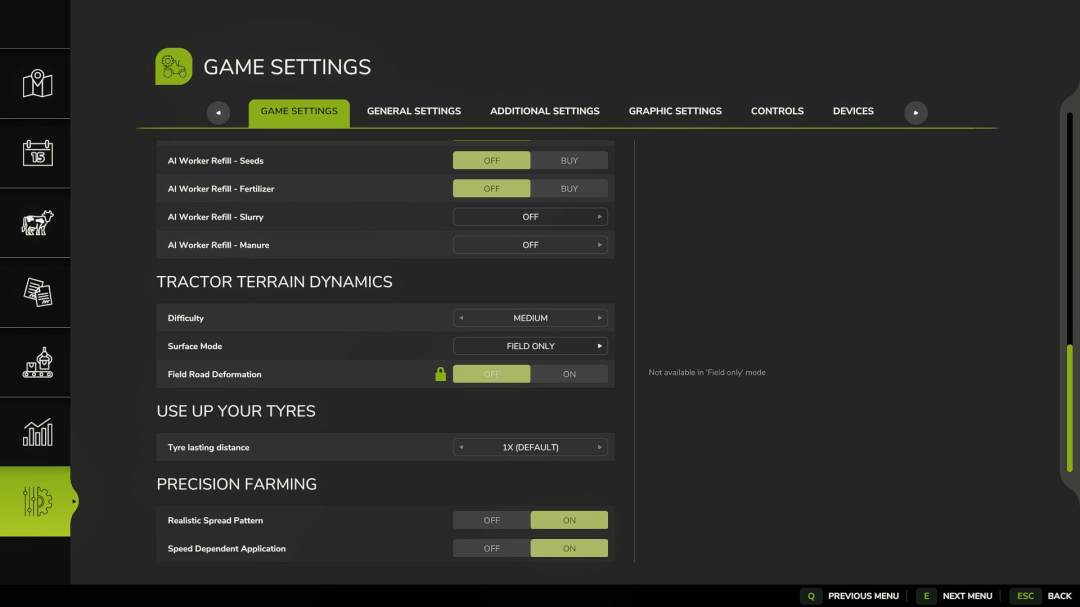Advance AI Worker Refill Manure option right arrow
This screenshot has height=607, width=1080.
[599, 245]
